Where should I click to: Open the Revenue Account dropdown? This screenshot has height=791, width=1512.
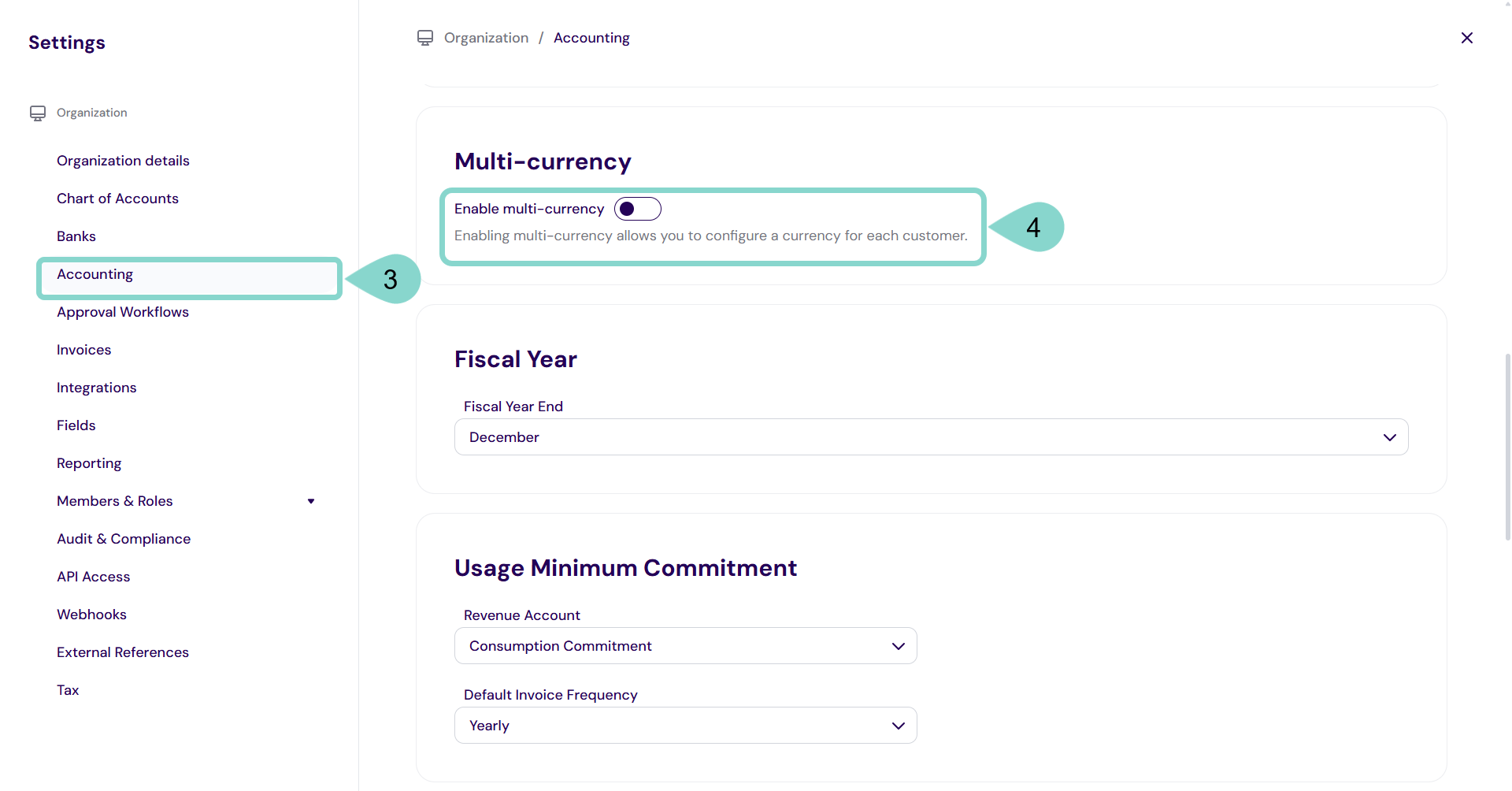click(685, 646)
